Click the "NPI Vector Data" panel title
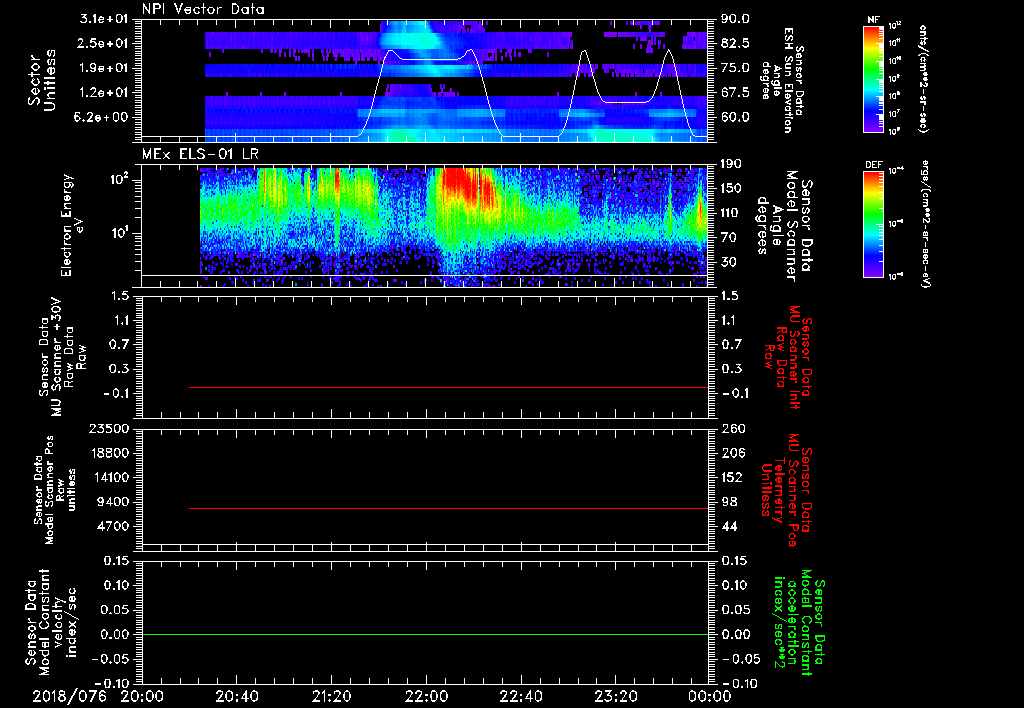Screen dimensions: 1024x708 pyautogui.click(x=203, y=9)
